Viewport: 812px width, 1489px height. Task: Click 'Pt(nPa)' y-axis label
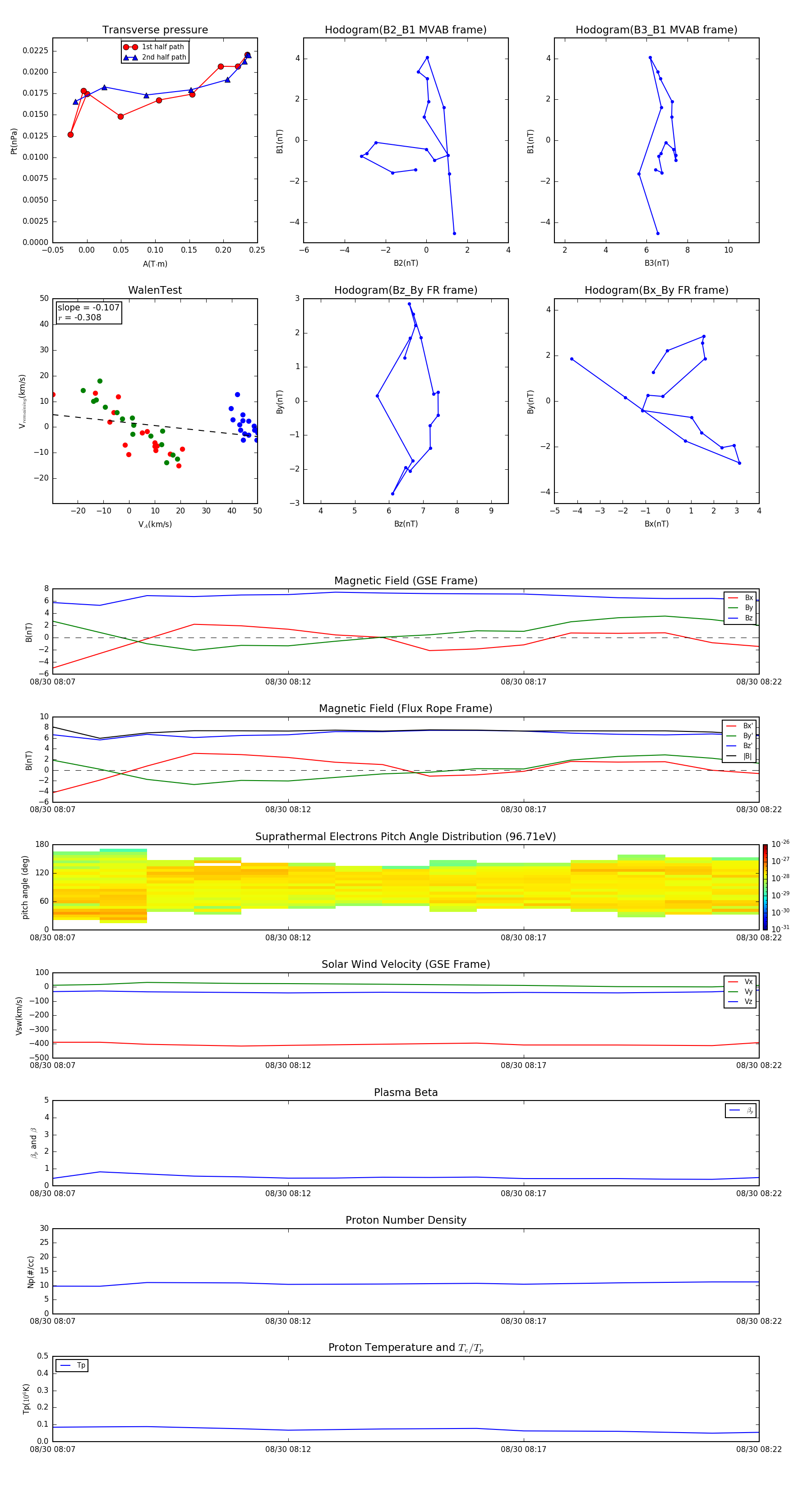14,140
